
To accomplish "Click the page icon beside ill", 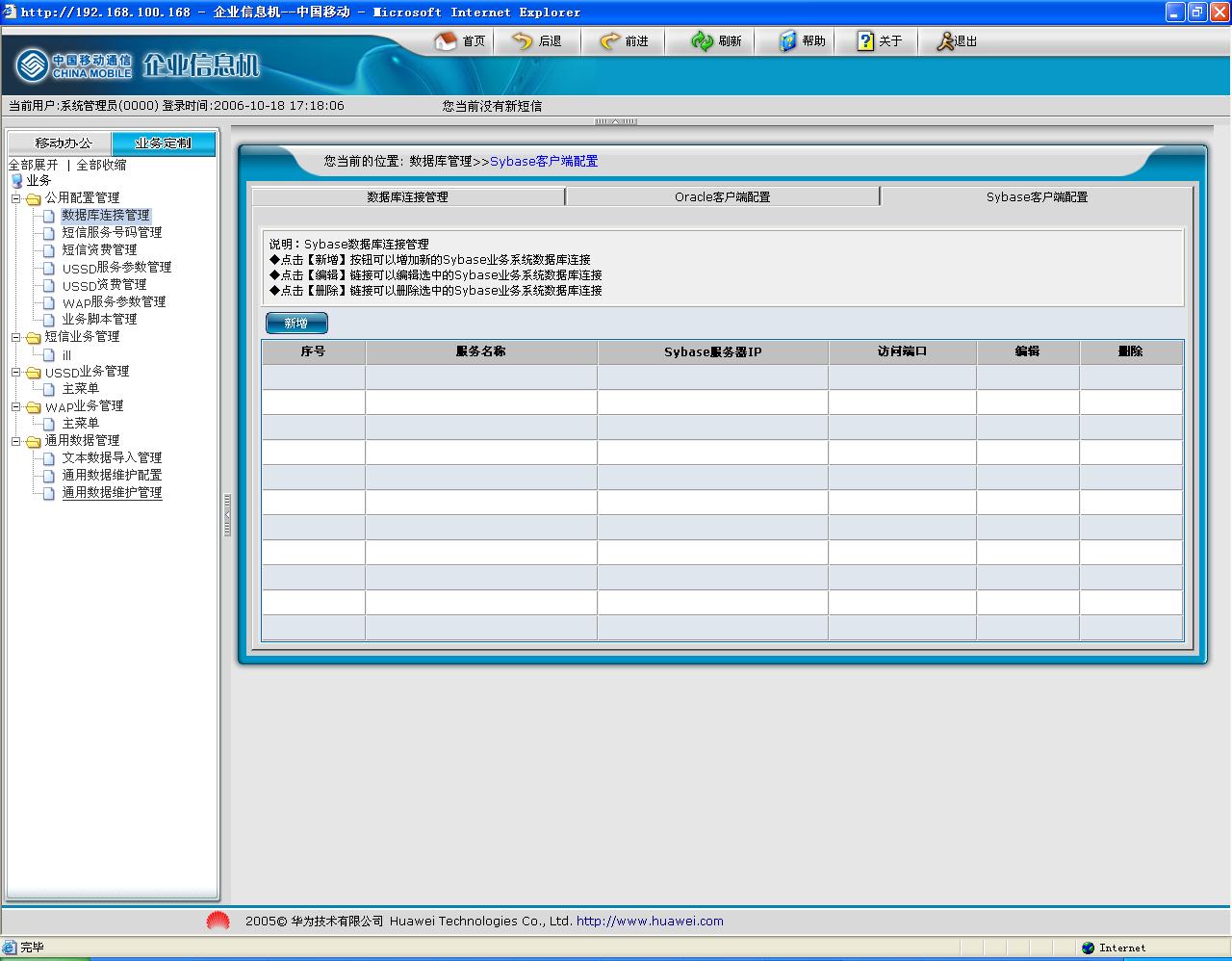I will point(49,354).
